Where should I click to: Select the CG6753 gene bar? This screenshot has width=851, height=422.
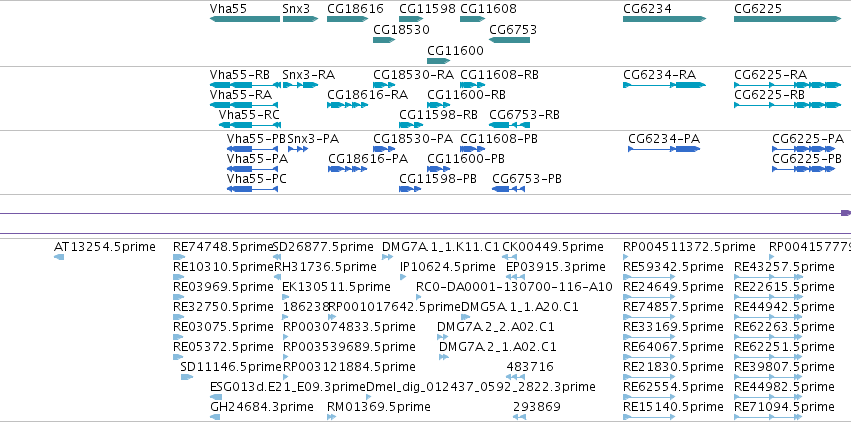[510, 40]
